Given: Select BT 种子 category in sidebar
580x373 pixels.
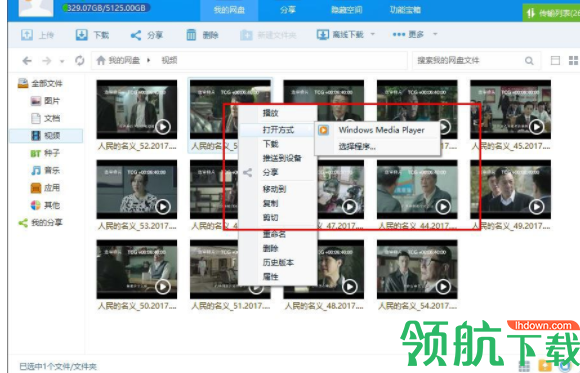Looking at the screenshot, I should [x=45, y=153].
